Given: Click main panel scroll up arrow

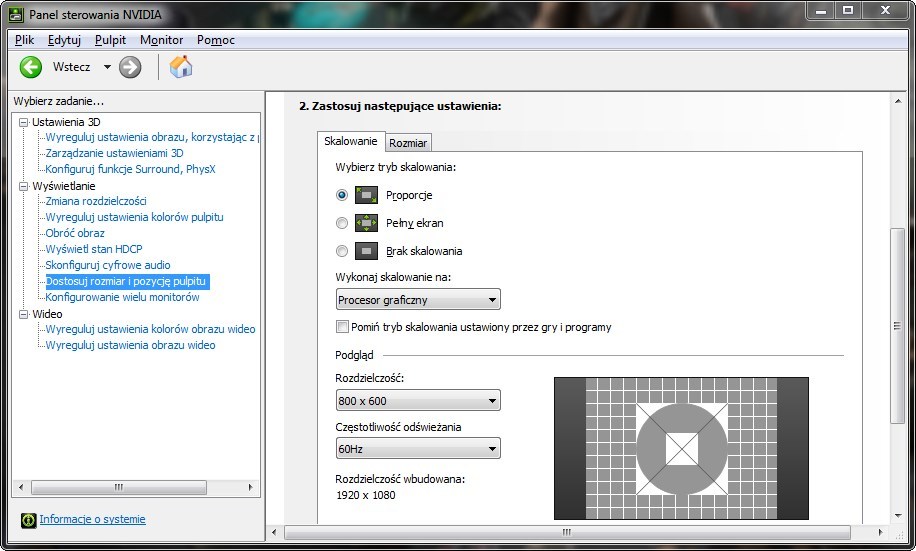Looking at the screenshot, I should (898, 101).
